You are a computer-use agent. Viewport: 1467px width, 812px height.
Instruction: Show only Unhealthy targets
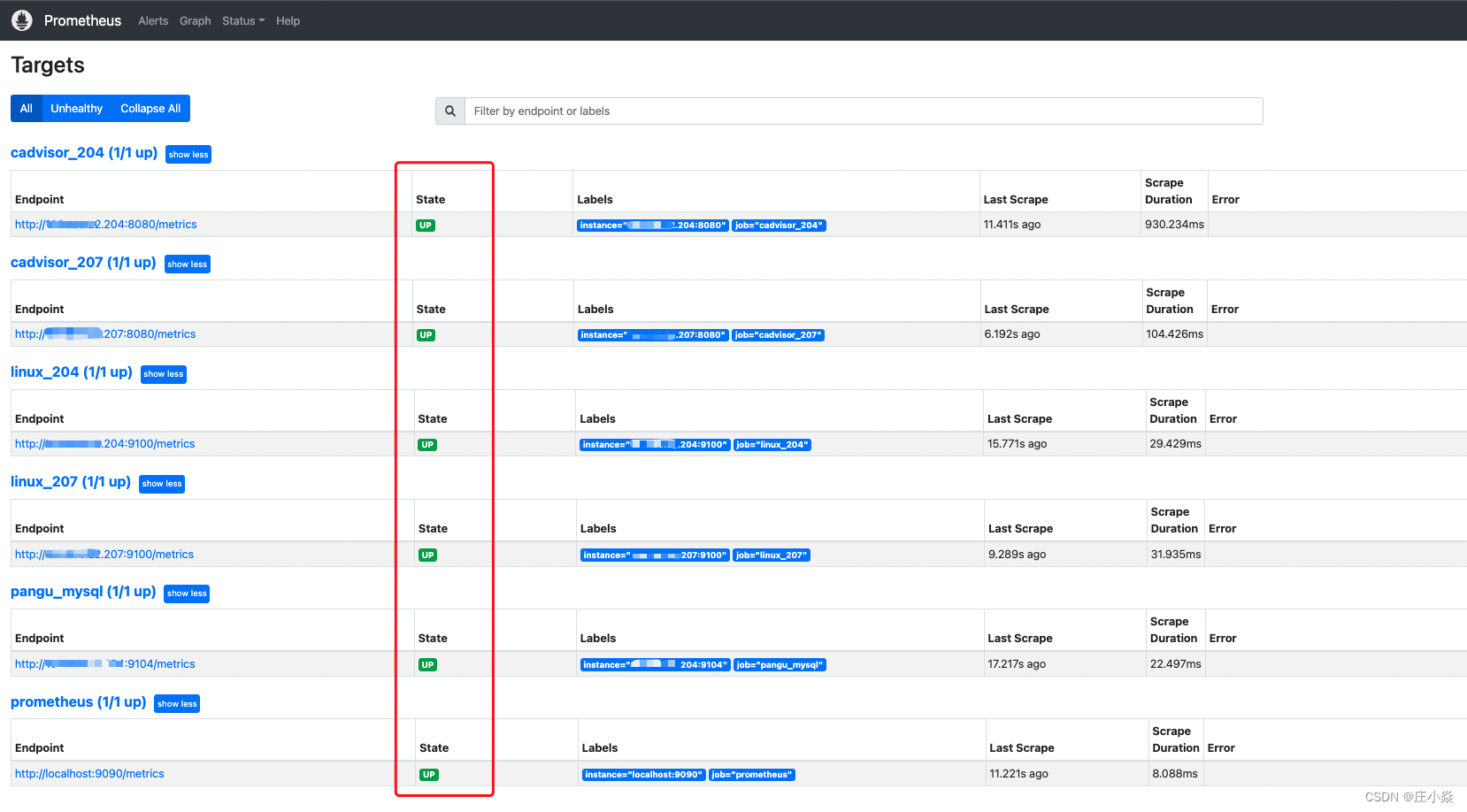76,109
